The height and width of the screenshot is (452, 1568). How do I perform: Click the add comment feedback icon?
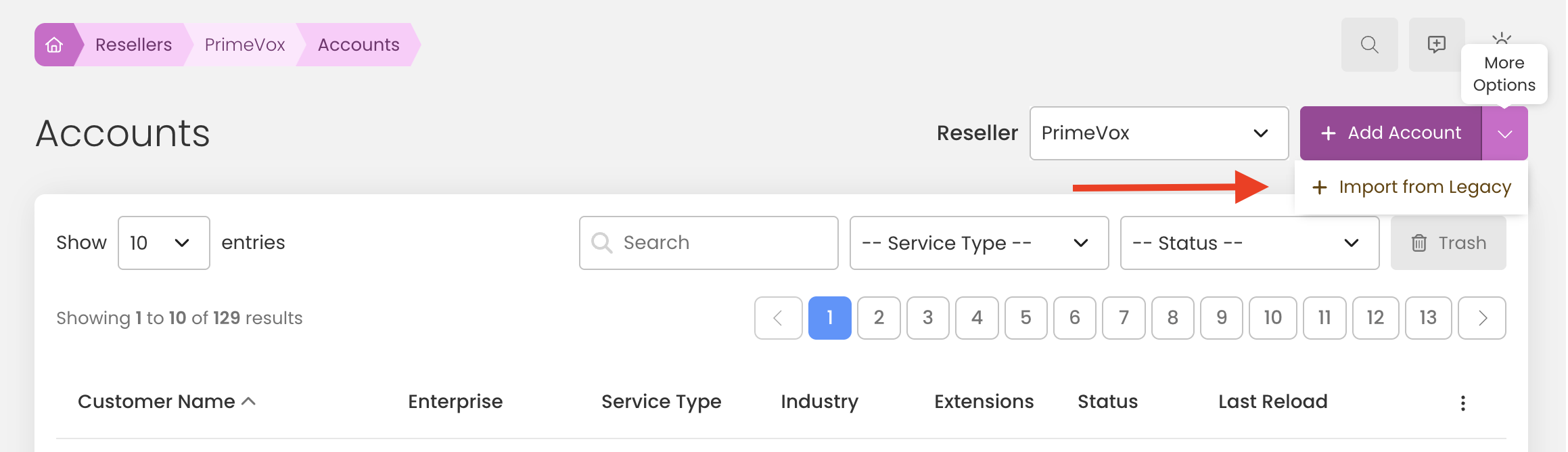coord(1436,45)
